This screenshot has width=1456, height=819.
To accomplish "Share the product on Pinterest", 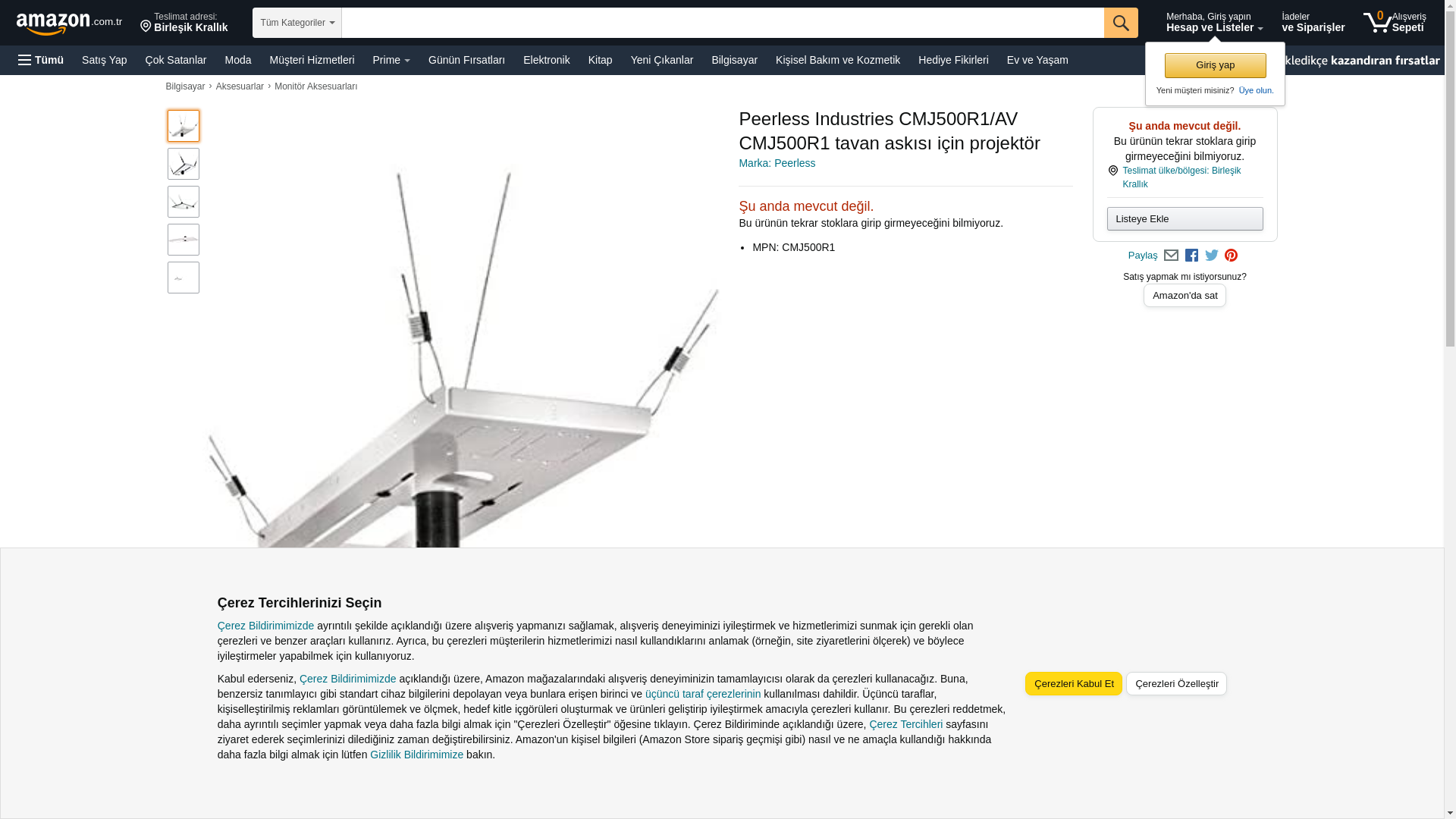I will [1231, 256].
